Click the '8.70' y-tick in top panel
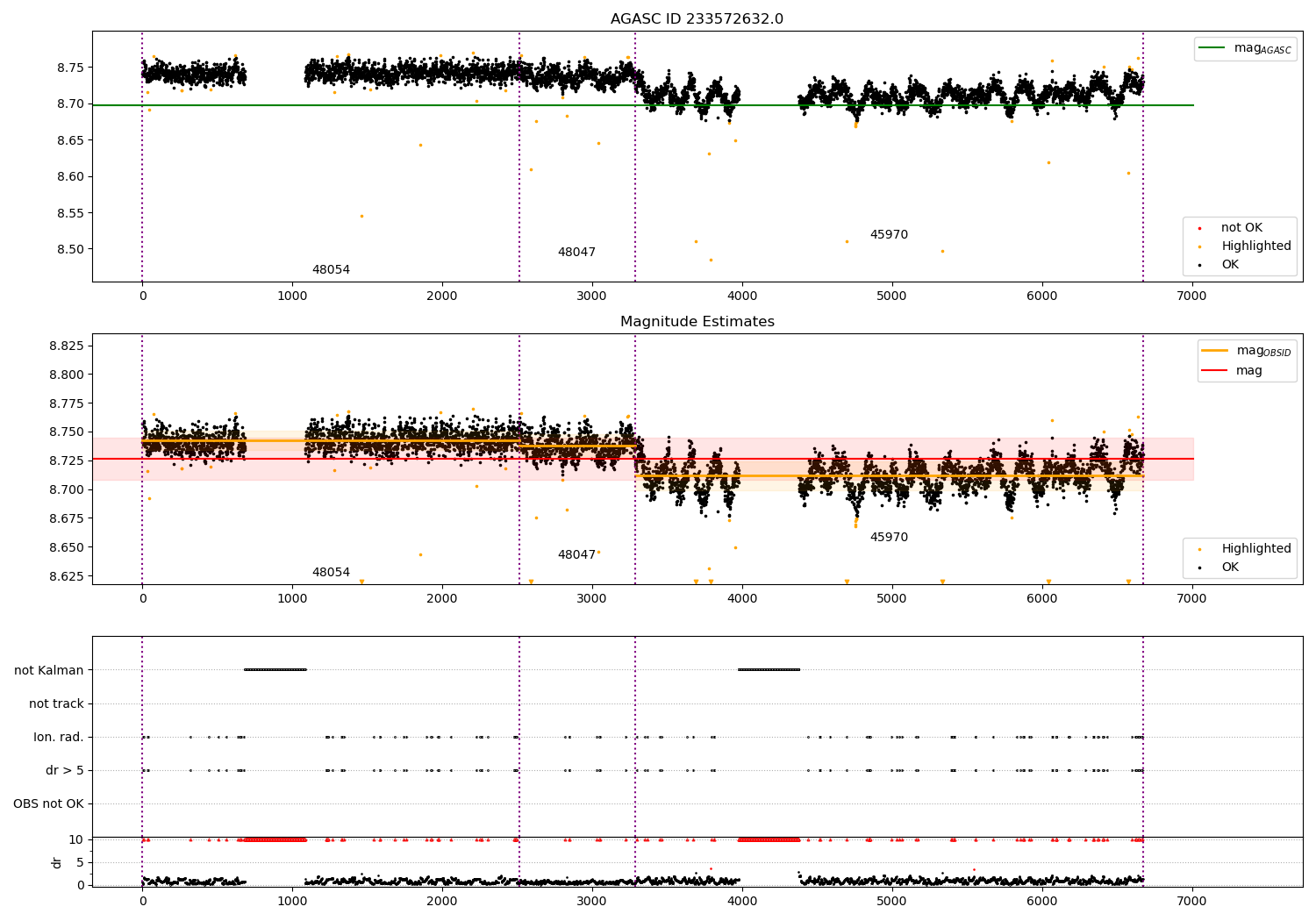The image size is (1316, 921). (x=71, y=104)
